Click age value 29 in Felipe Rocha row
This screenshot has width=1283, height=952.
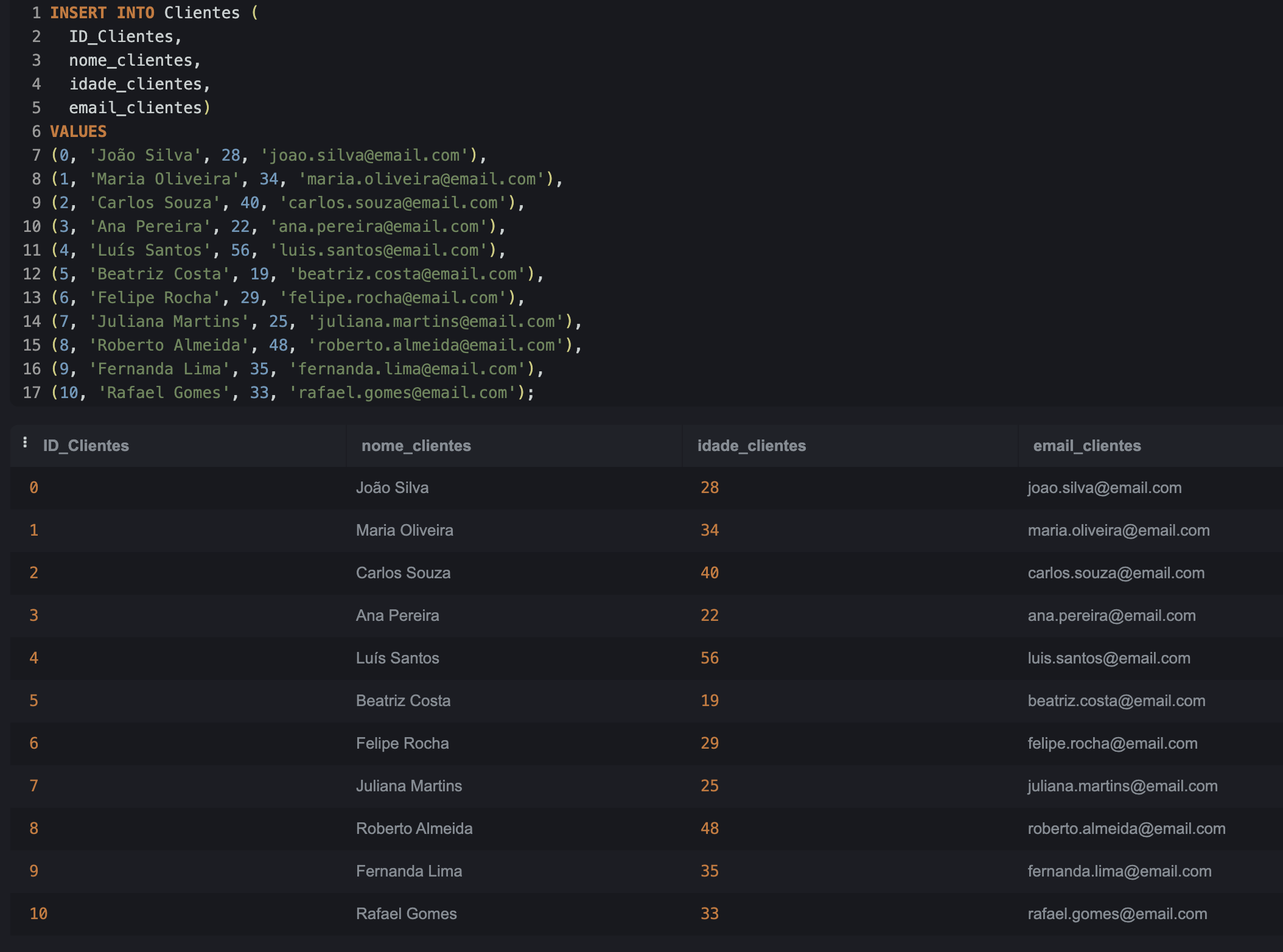click(x=710, y=743)
